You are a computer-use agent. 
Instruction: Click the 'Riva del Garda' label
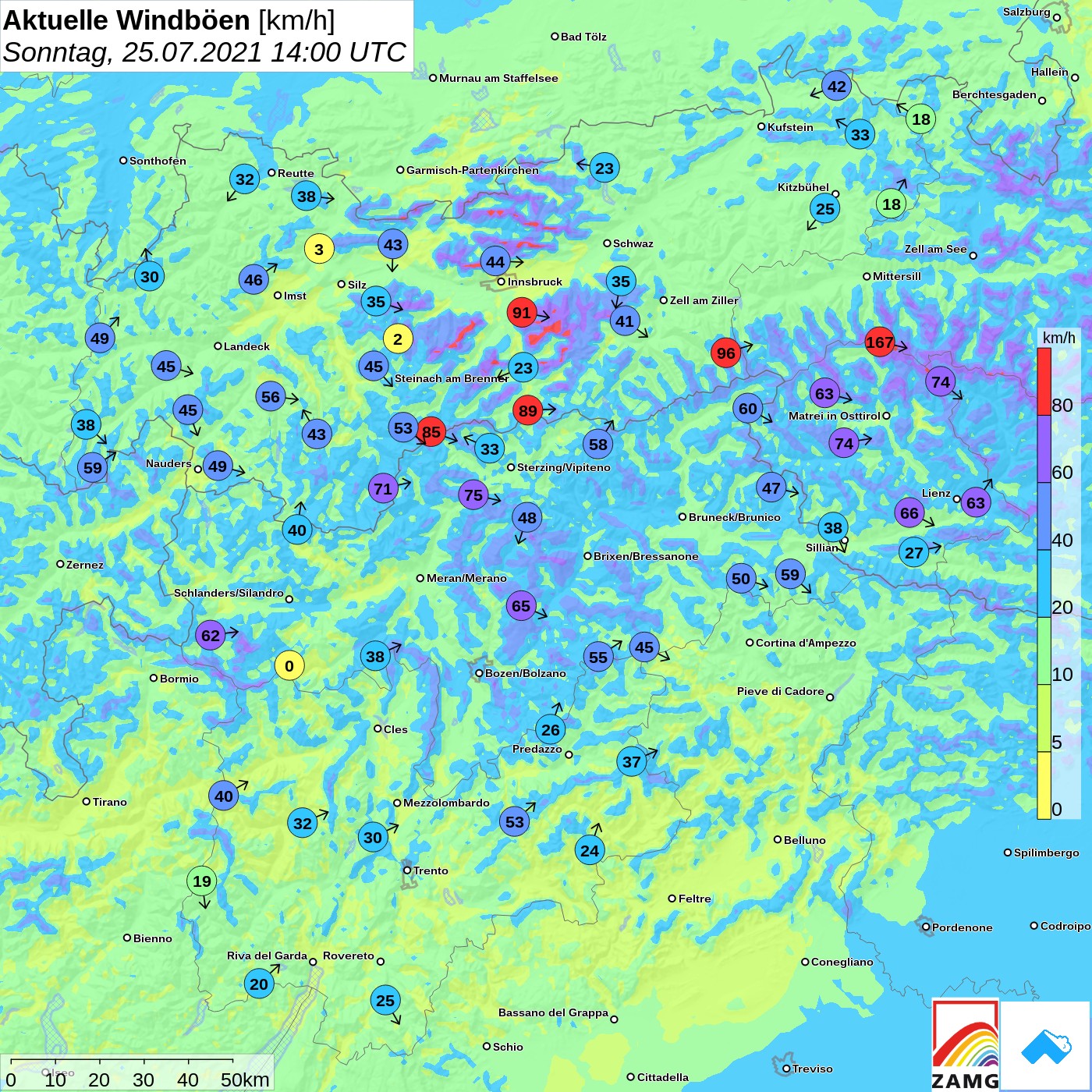tap(267, 955)
